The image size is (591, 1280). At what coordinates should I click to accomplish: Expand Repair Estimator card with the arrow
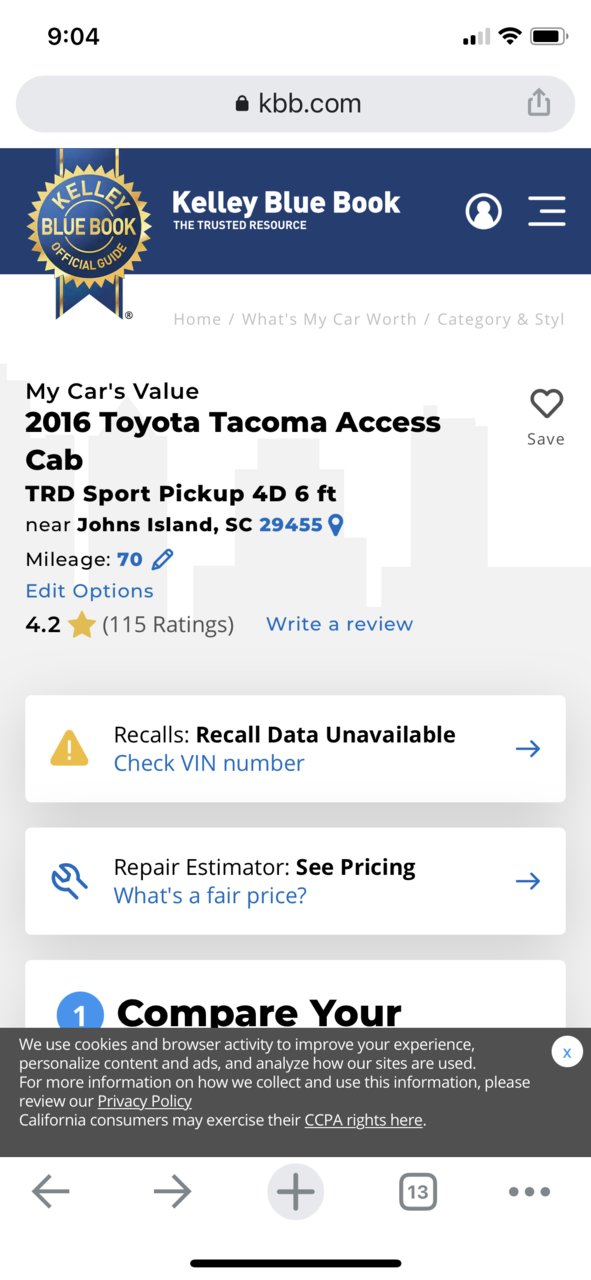point(527,881)
